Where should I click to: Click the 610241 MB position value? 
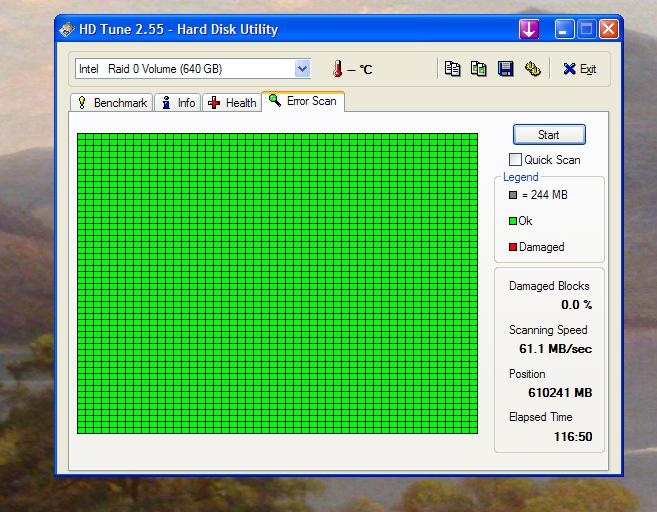560,393
